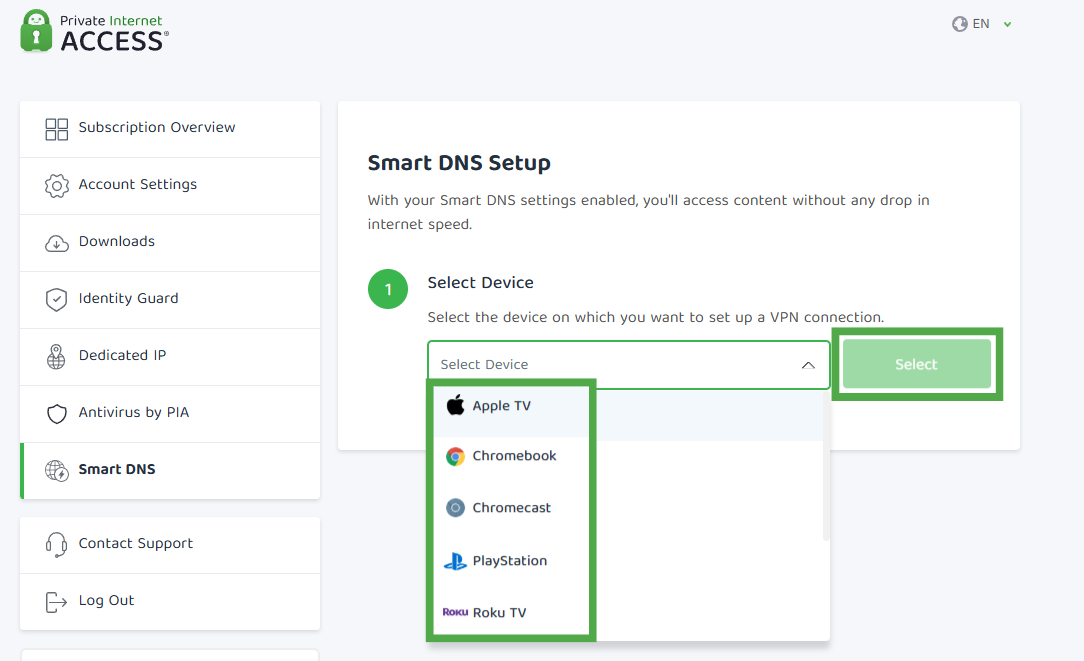The width and height of the screenshot is (1084, 661).
Task: Click the Log Out door arrow icon
Action: (x=56, y=602)
